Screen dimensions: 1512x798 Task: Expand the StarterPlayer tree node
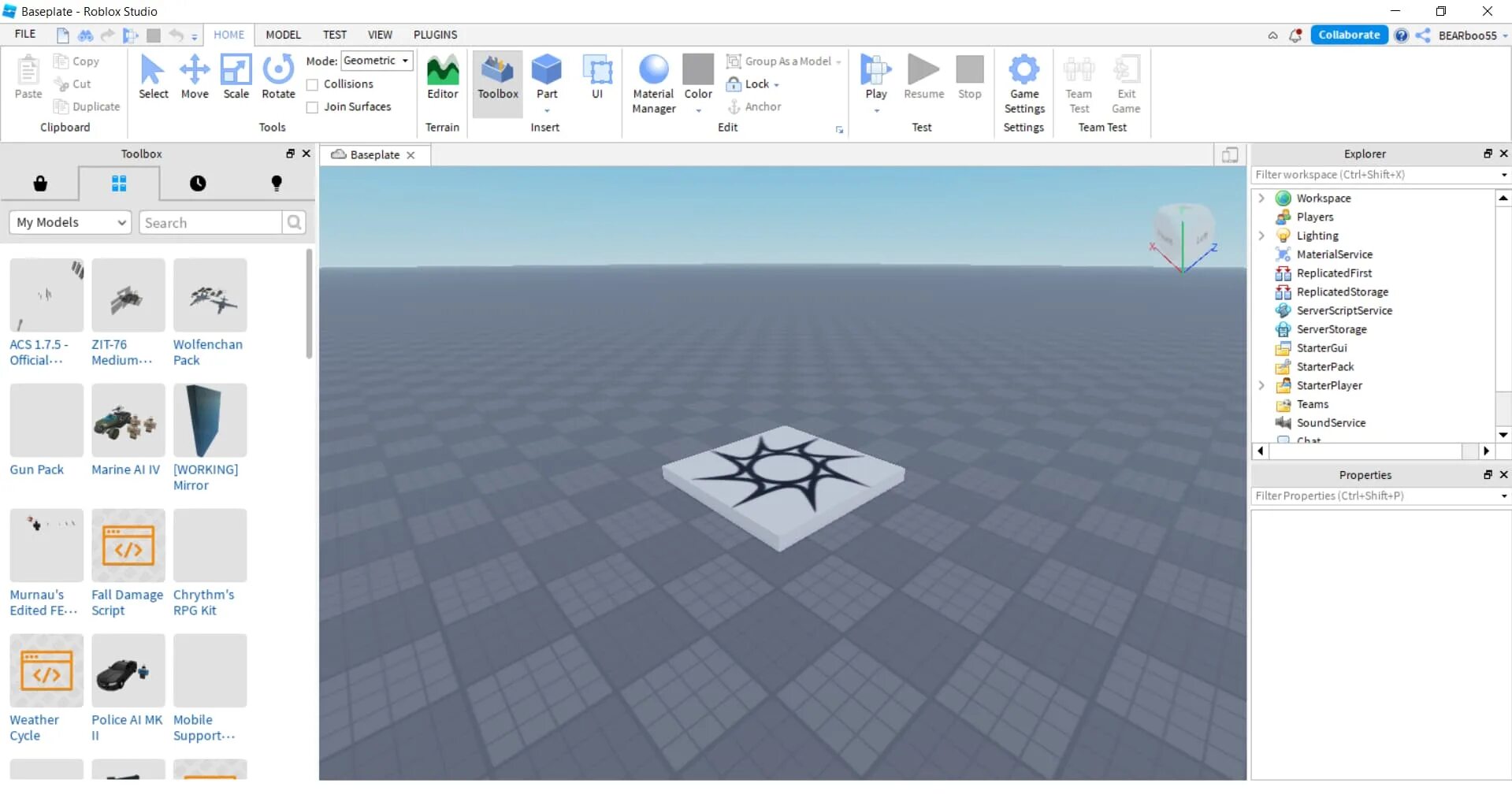click(x=1261, y=385)
